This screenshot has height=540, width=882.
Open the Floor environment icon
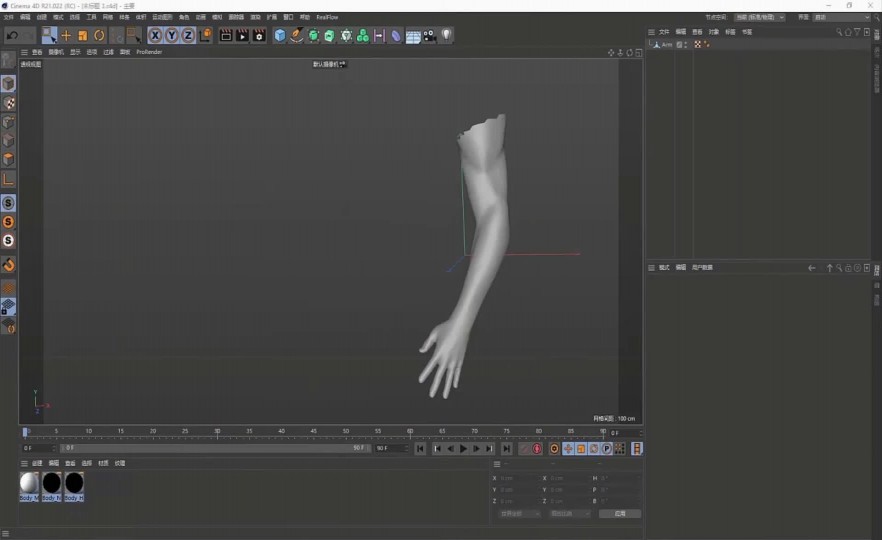(x=413, y=37)
